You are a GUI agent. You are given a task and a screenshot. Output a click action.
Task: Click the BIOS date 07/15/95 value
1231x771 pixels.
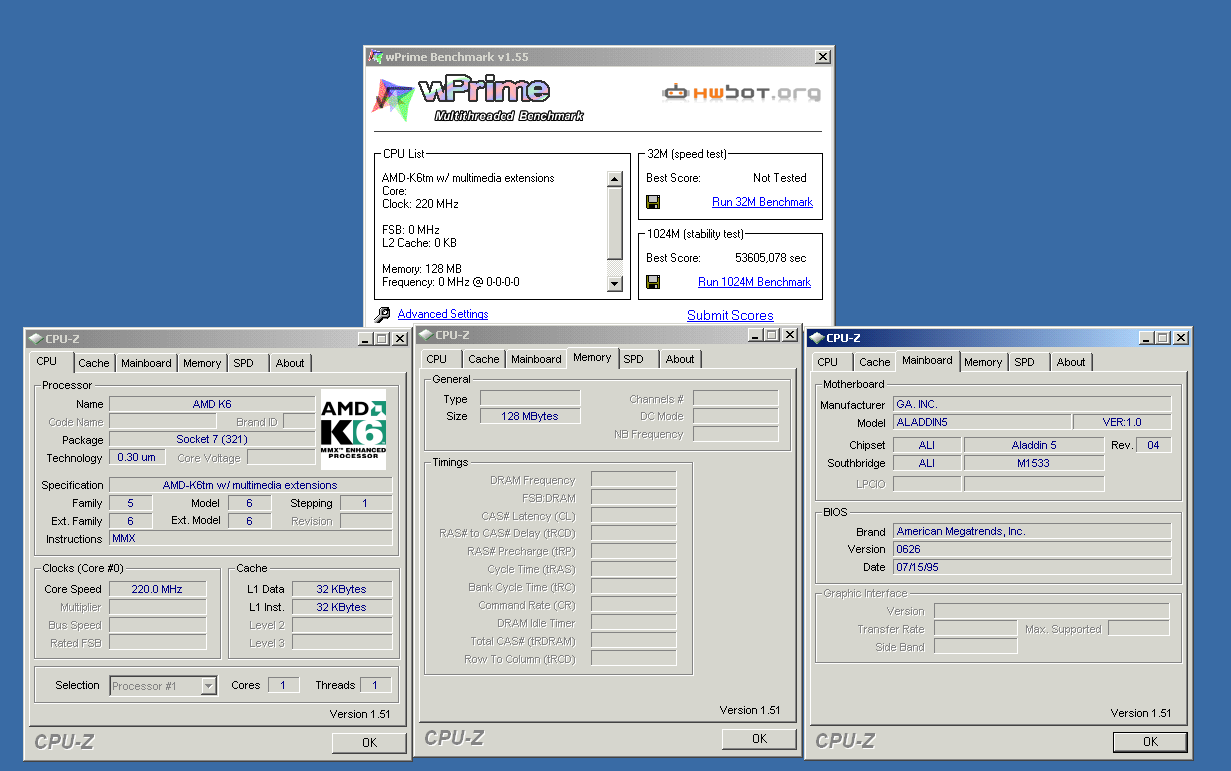1032,567
